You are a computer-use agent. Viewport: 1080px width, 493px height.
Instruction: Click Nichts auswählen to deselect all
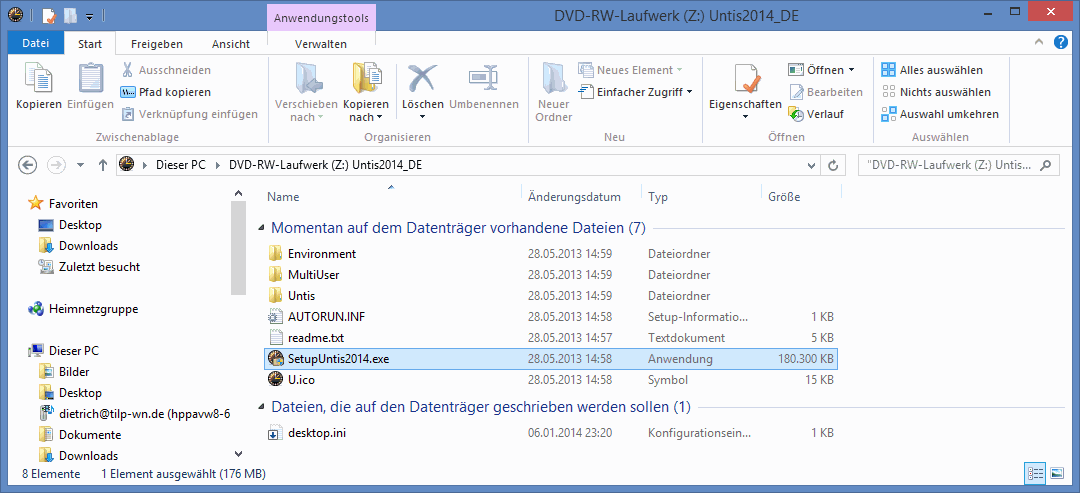click(x=944, y=92)
